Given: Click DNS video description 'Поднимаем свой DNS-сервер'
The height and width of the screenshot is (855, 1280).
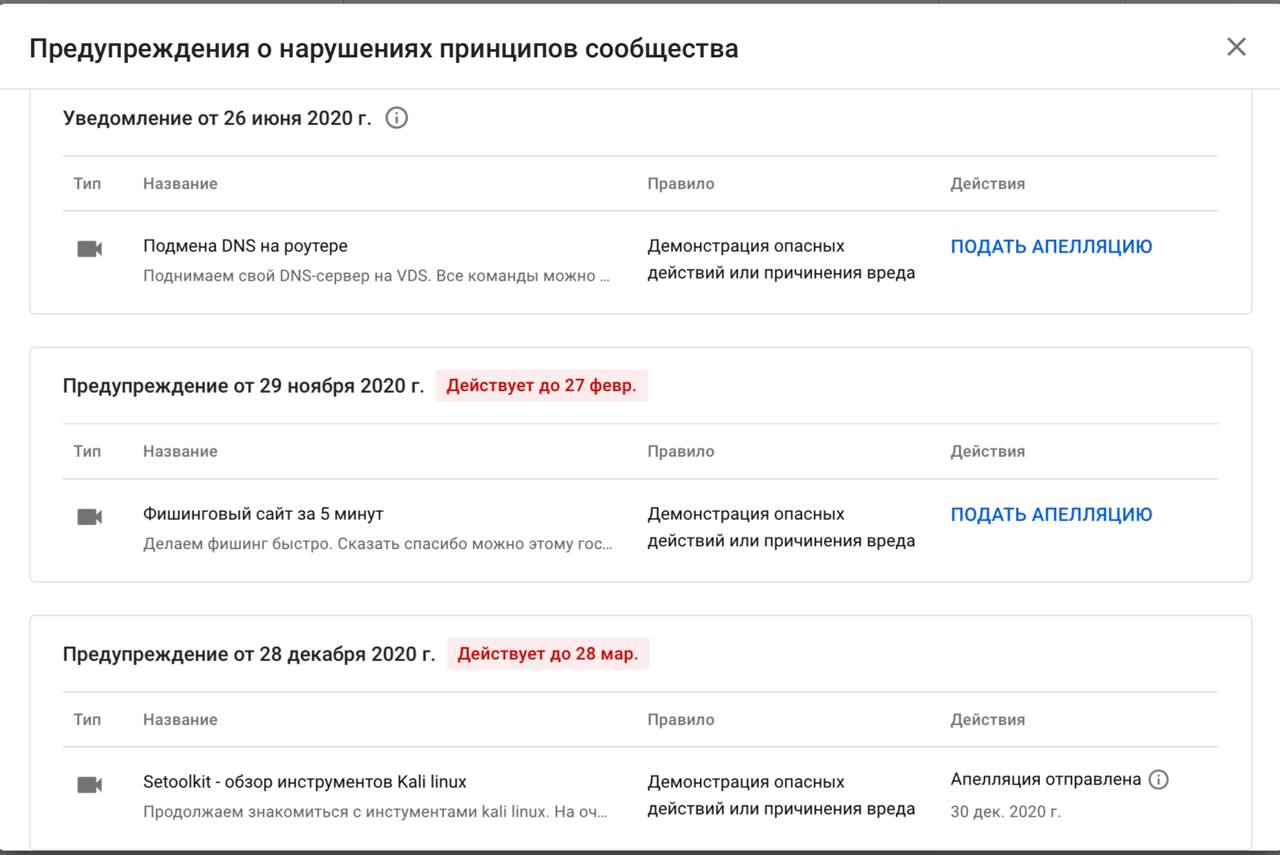Looking at the screenshot, I should pos(376,276).
